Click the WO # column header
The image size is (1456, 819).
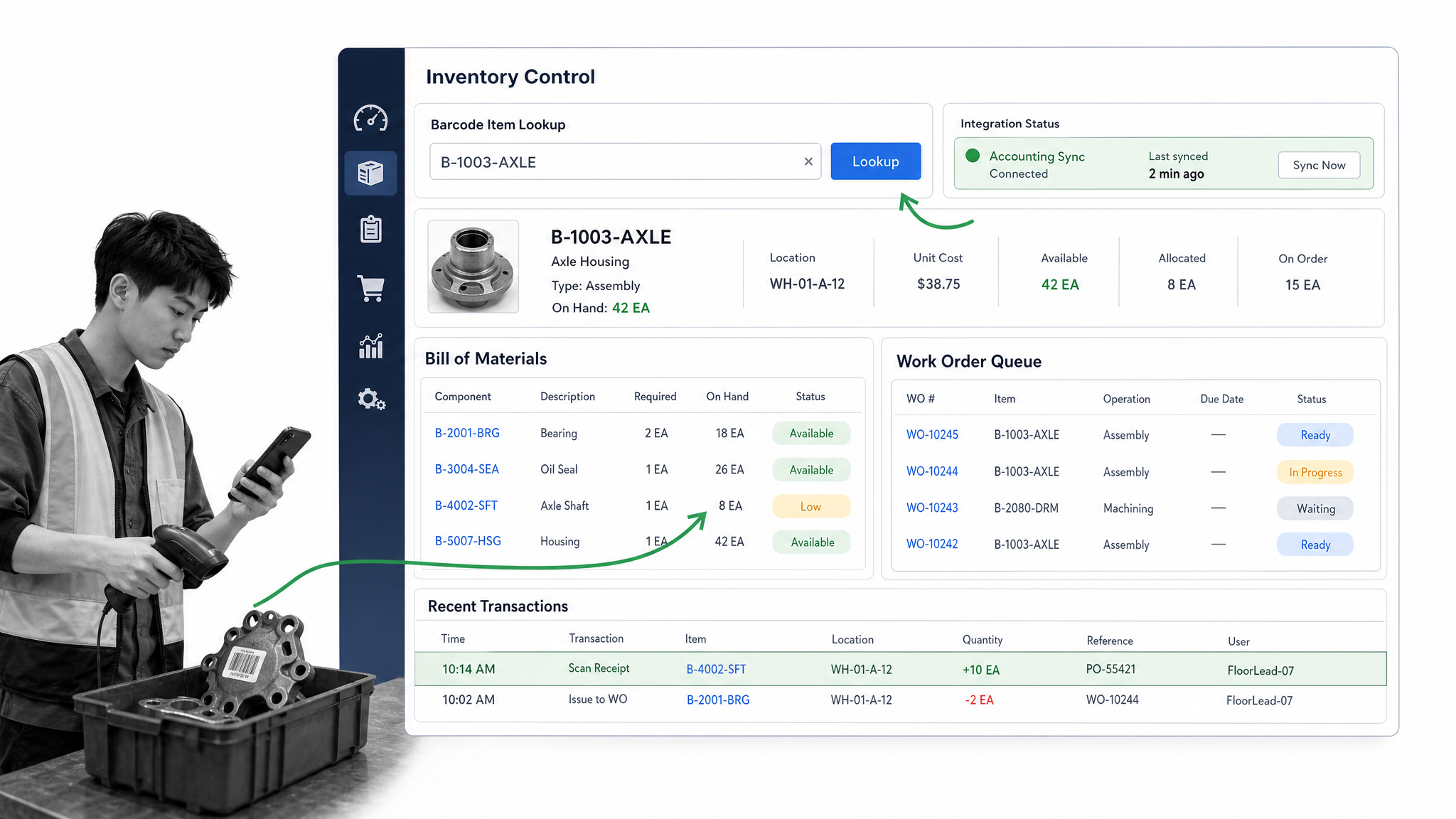pyautogui.click(x=920, y=399)
